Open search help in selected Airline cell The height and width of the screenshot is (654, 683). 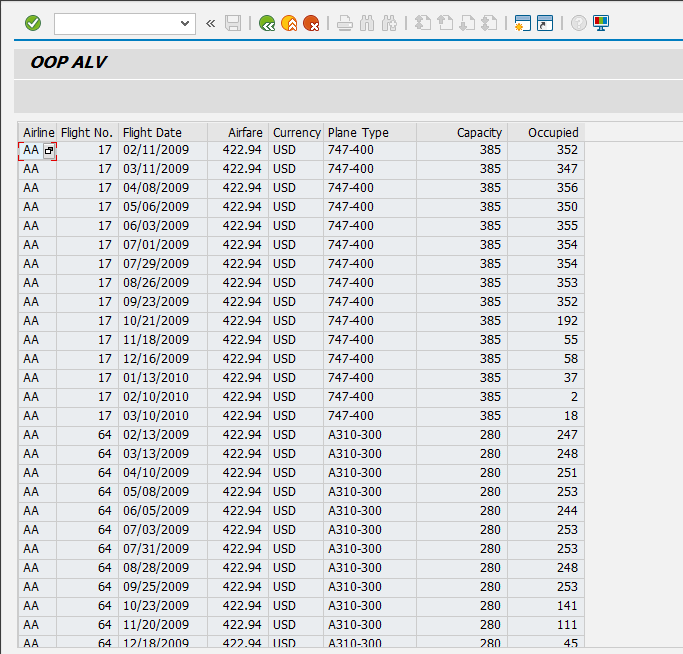[49, 150]
